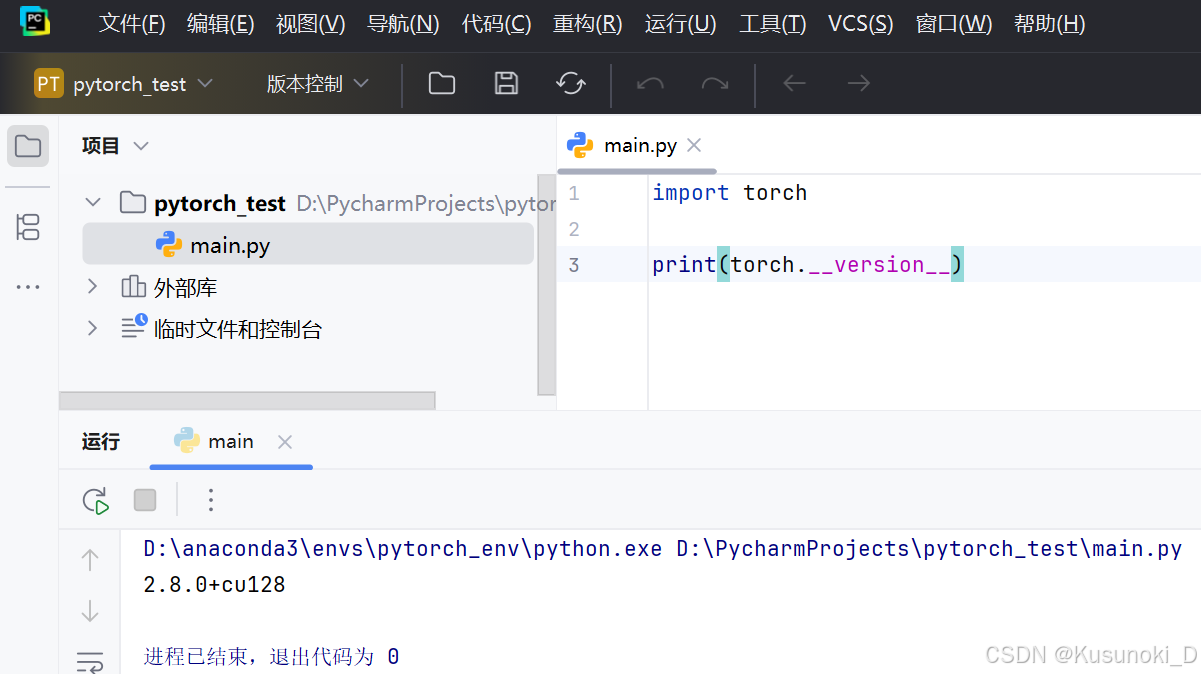
Task: Collapse the pytorch_test project folder
Action: (x=93, y=203)
